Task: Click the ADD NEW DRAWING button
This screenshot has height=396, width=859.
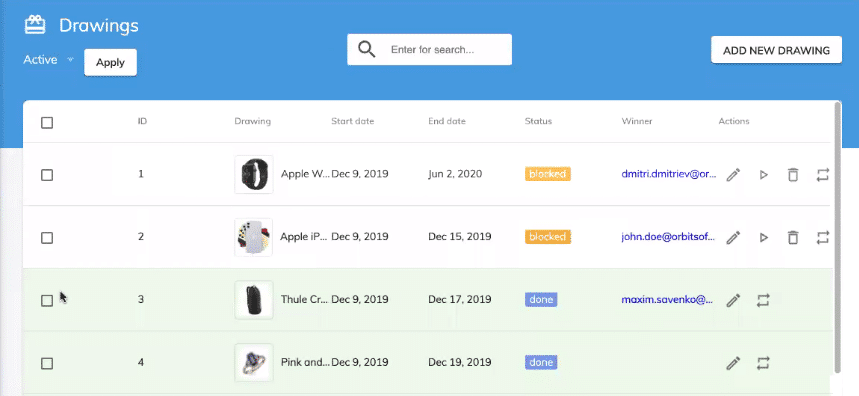Action: pos(776,50)
